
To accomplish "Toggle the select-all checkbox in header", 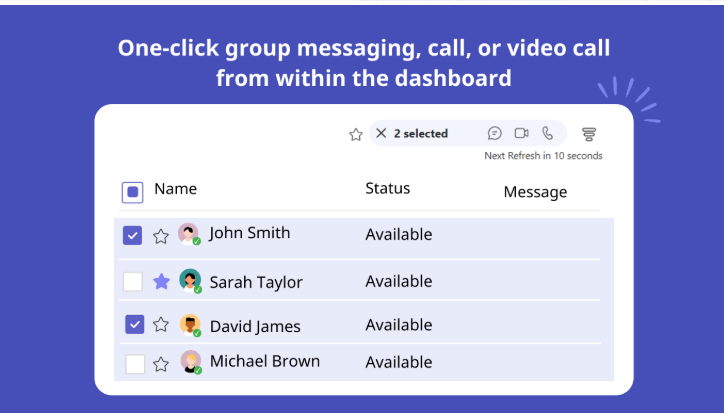I will [133, 192].
